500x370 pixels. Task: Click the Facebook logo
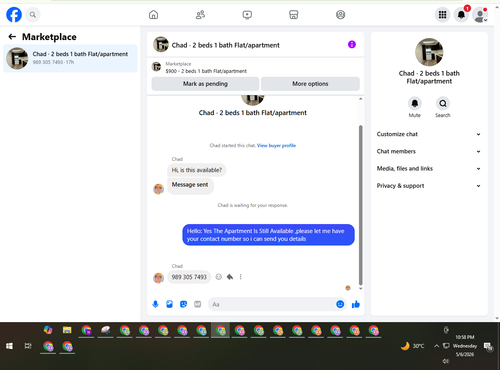pos(14,15)
